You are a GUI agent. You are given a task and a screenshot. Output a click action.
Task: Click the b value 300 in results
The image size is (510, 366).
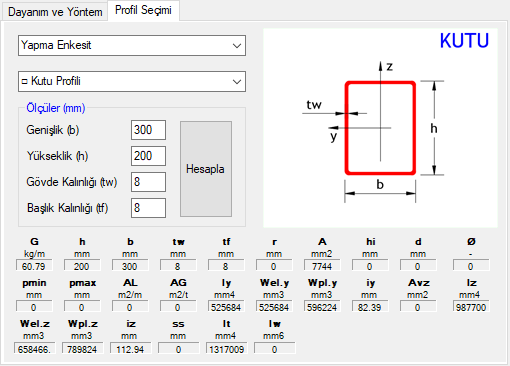[130, 266]
